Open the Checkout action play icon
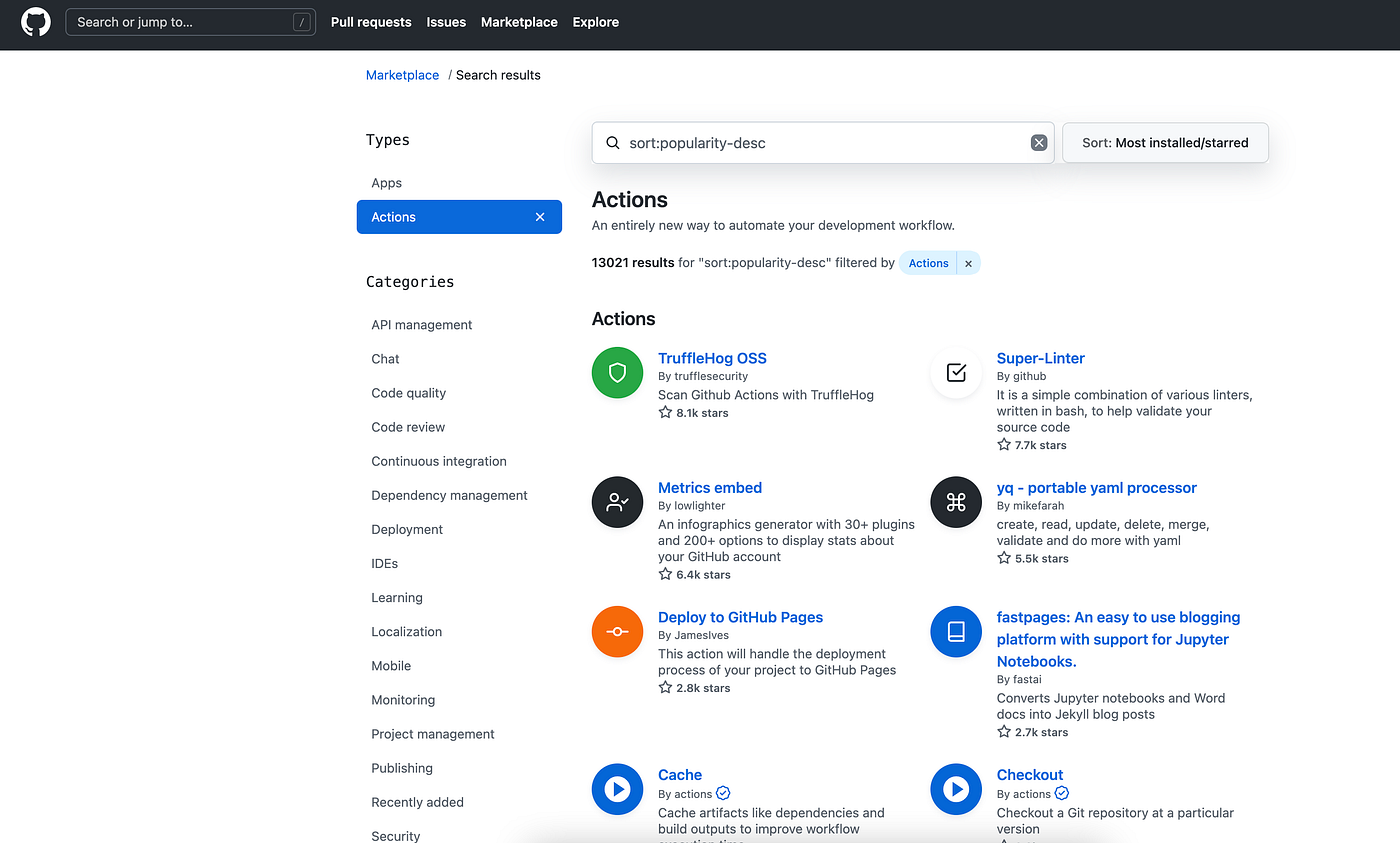 pyautogui.click(x=956, y=789)
